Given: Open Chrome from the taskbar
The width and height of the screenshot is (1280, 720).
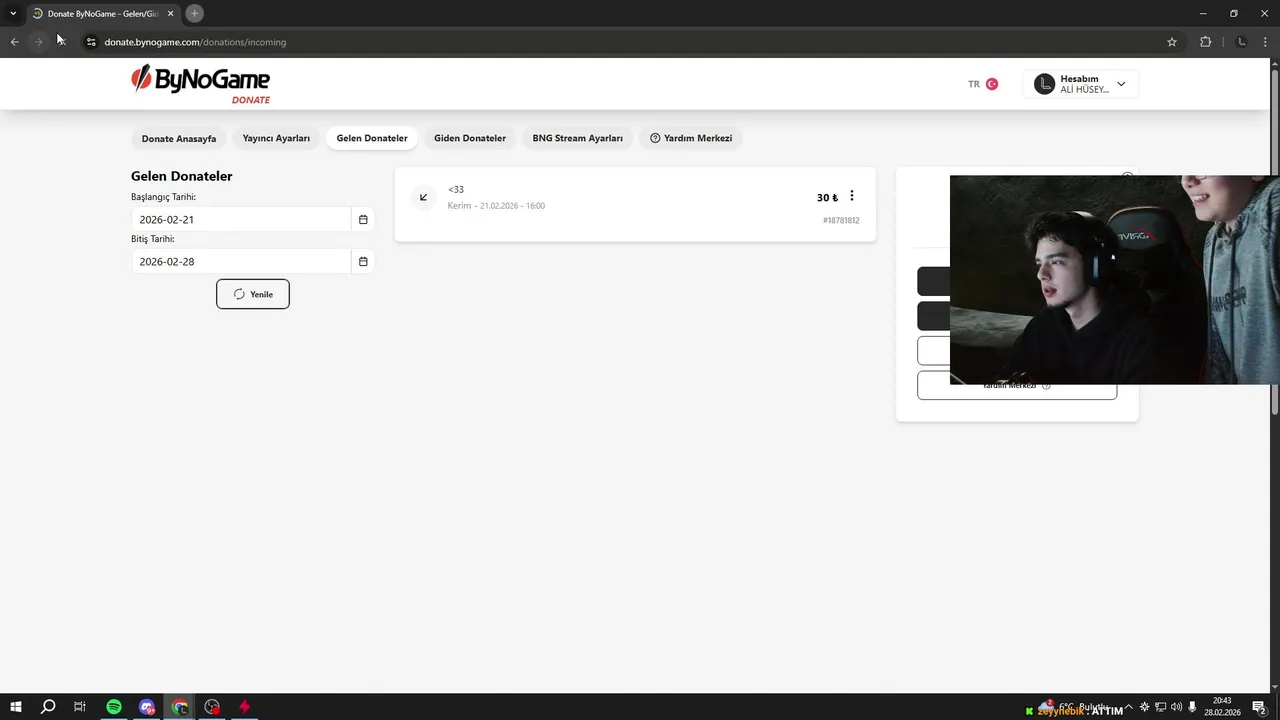Looking at the screenshot, I should [180, 707].
